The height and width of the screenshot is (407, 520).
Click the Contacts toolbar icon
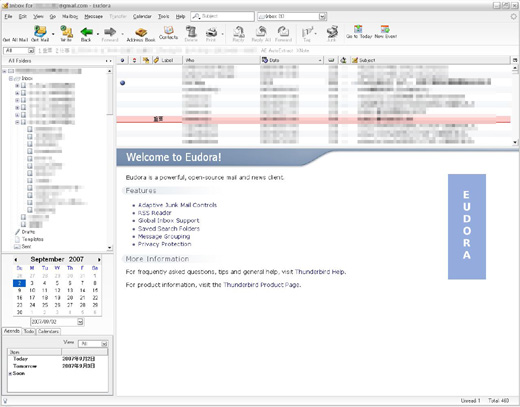pos(168,30)
